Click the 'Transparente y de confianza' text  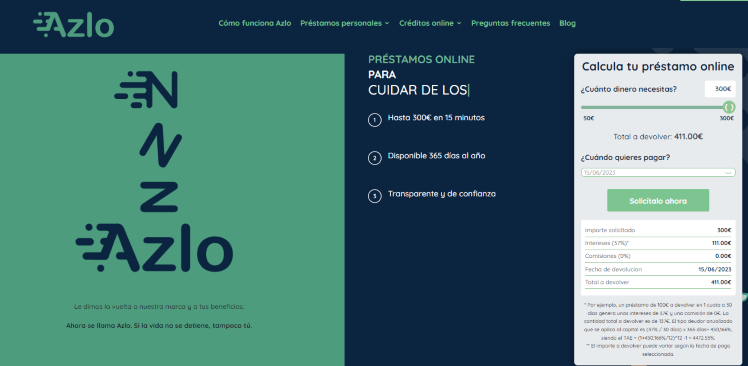[x=442, y=194]
